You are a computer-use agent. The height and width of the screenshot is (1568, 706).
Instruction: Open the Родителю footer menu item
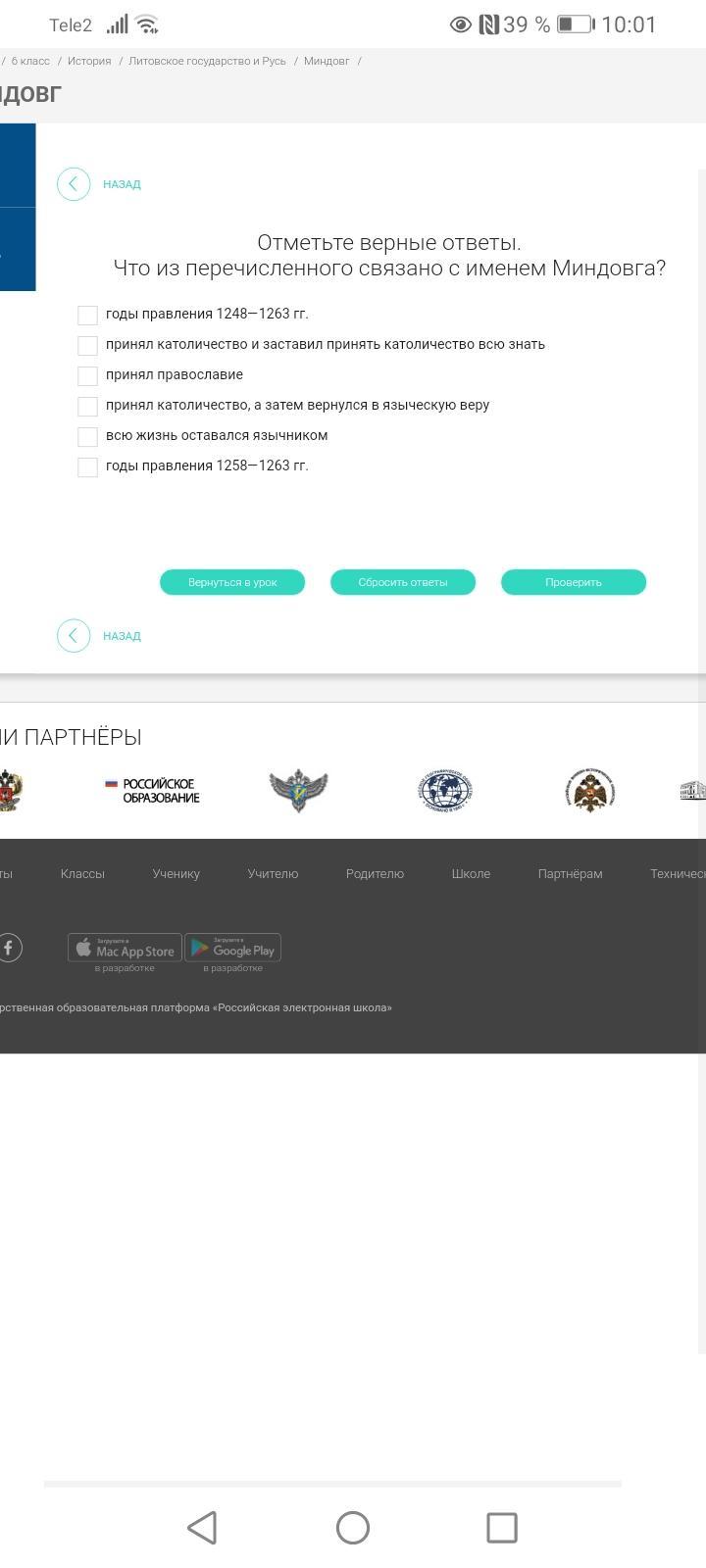point(375,874)
